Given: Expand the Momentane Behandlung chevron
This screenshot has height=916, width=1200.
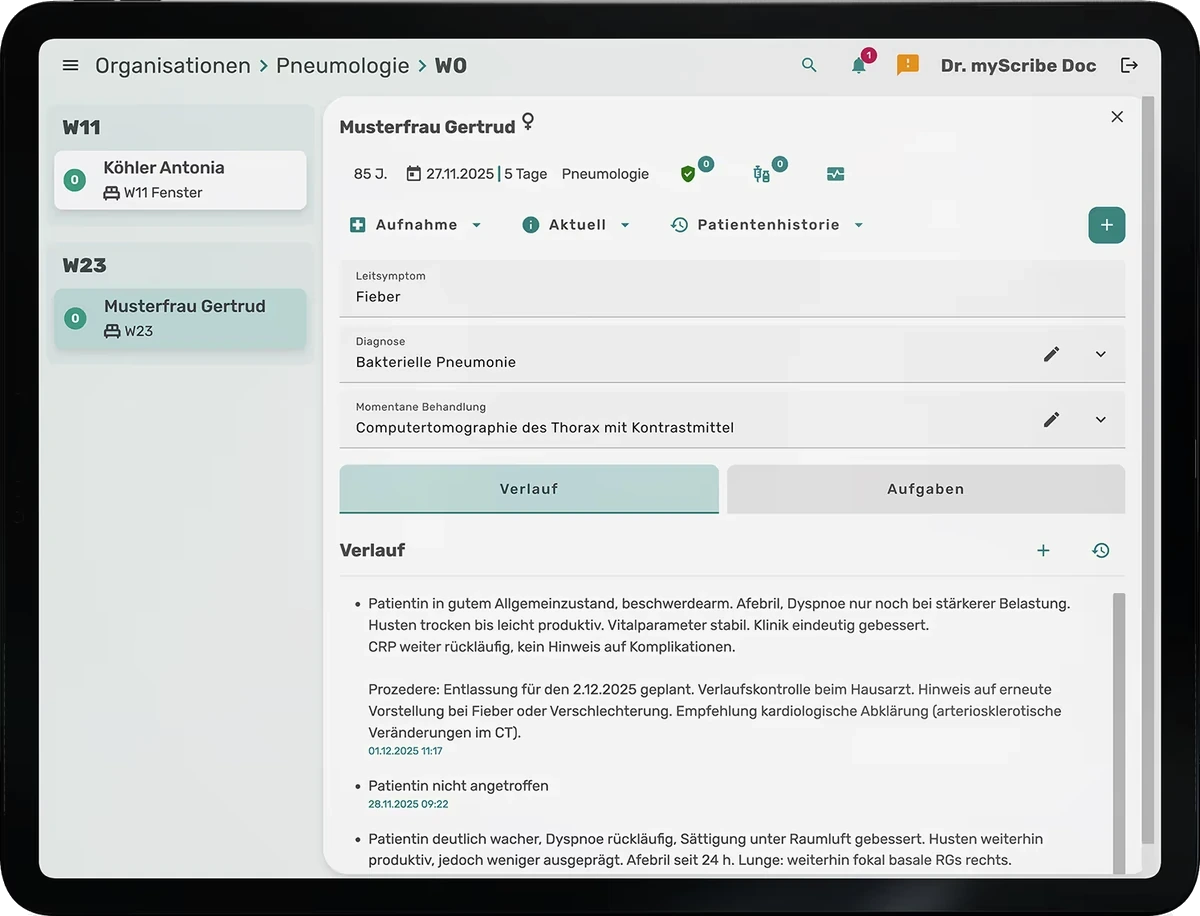Looking at the screenshot, I should tap(1101, 420).
